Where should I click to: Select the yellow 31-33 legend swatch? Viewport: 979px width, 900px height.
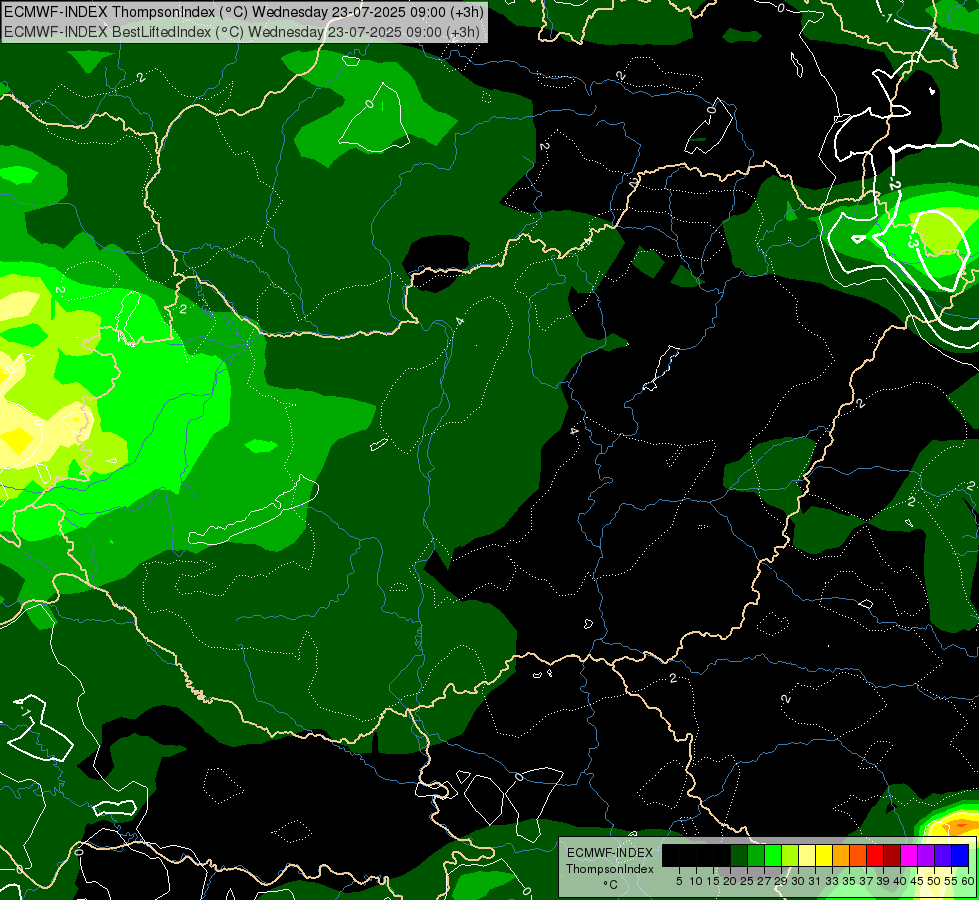(x=824, y=855)
